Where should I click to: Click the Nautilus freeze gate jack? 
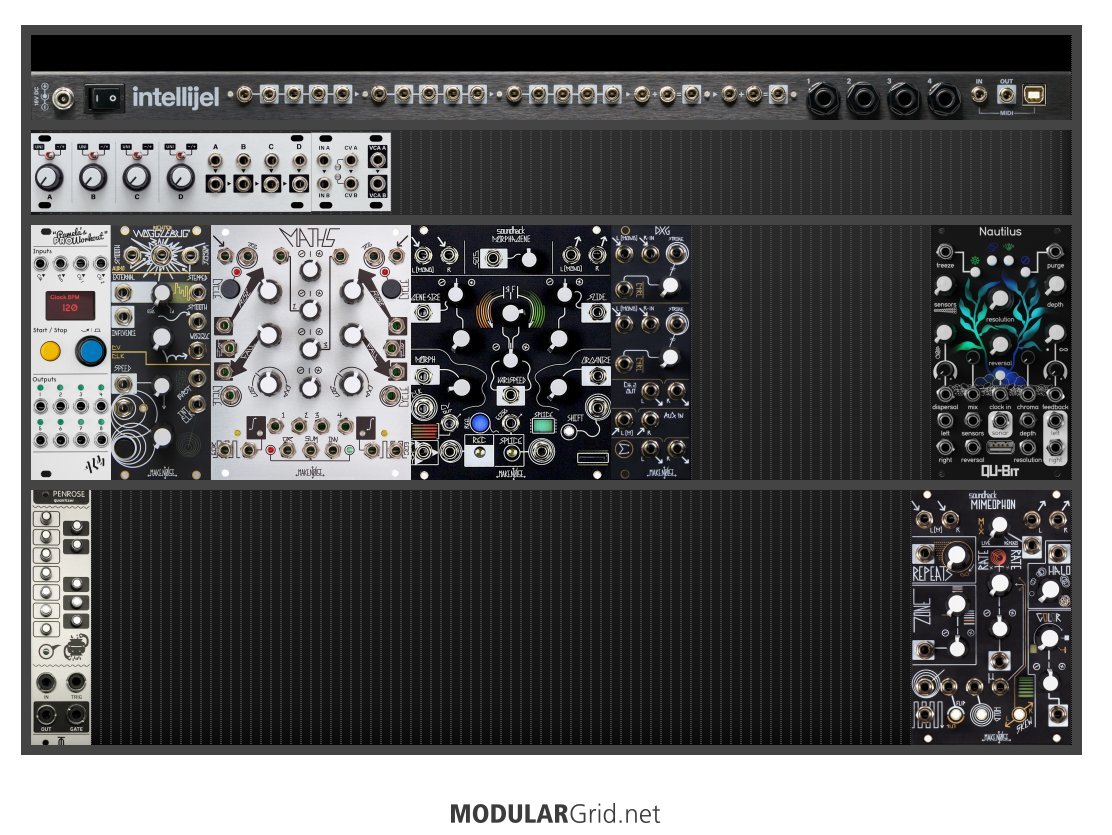(945, 252)
